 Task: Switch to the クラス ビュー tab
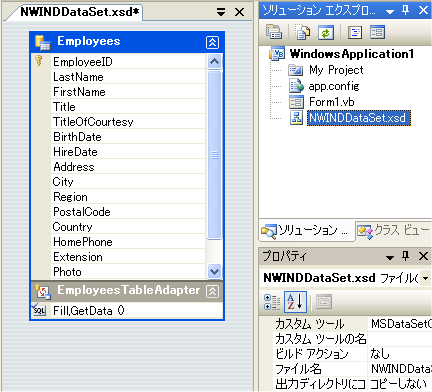pyautogui.click(x=394, y=230)
